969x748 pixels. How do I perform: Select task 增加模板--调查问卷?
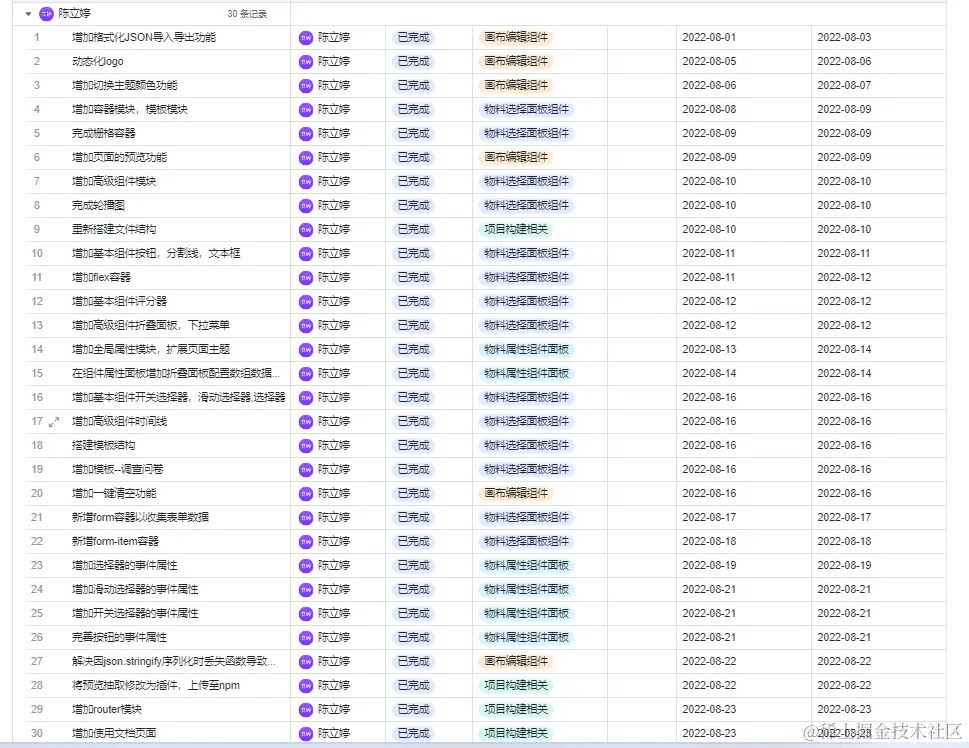pos(118,469)
